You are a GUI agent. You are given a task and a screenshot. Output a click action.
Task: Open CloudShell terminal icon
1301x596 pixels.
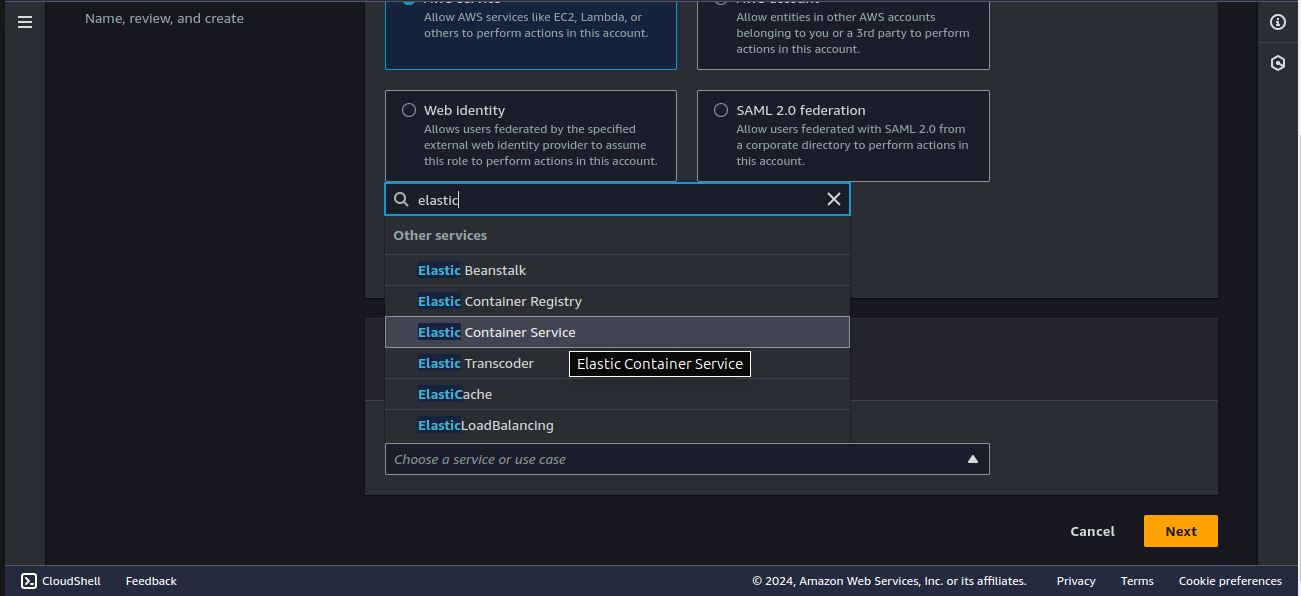click(x=29, y=581)
